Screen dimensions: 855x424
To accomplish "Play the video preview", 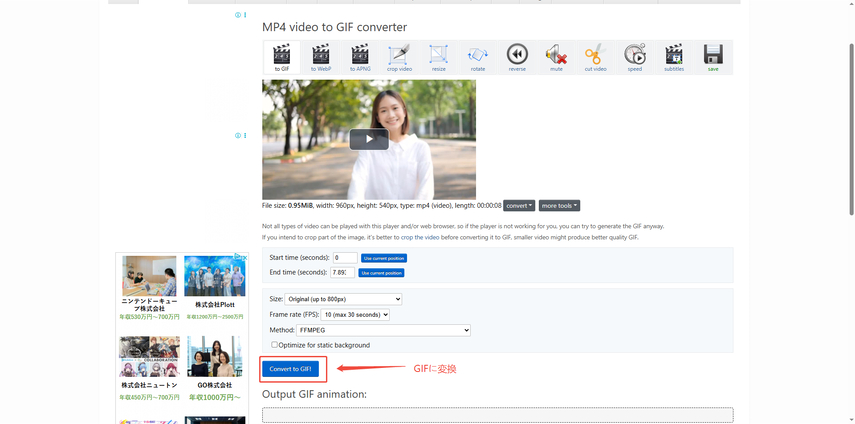I will click(369, 139).
